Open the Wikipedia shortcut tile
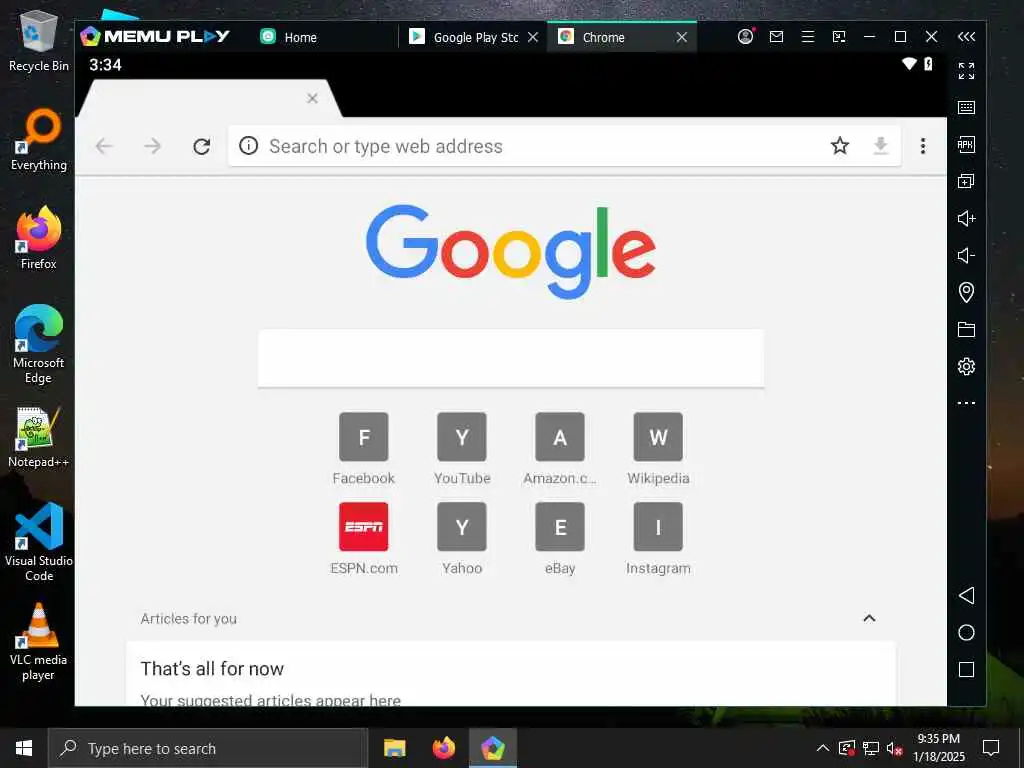The width and height of the screenshot is (1024, 768). pos(658,449)
